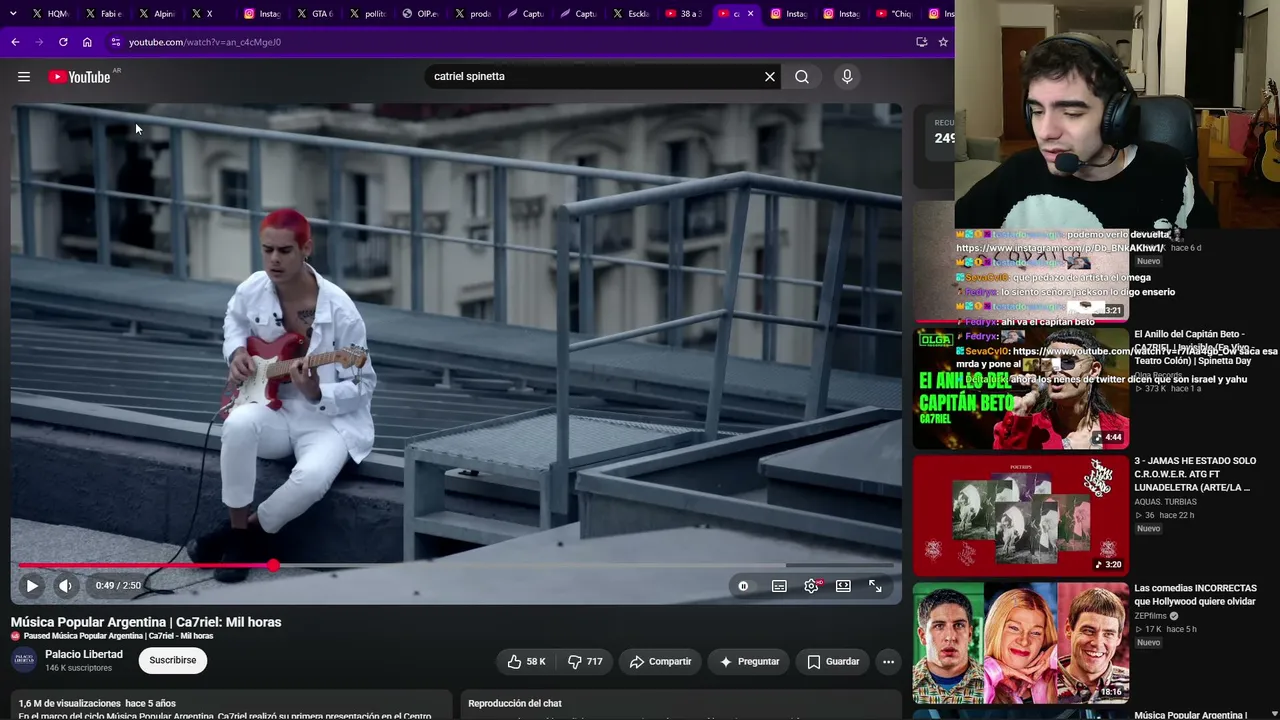This screenshot has width=1280, height=720.
Task: Run the search with the magnifier button
Action: (802, 77)
